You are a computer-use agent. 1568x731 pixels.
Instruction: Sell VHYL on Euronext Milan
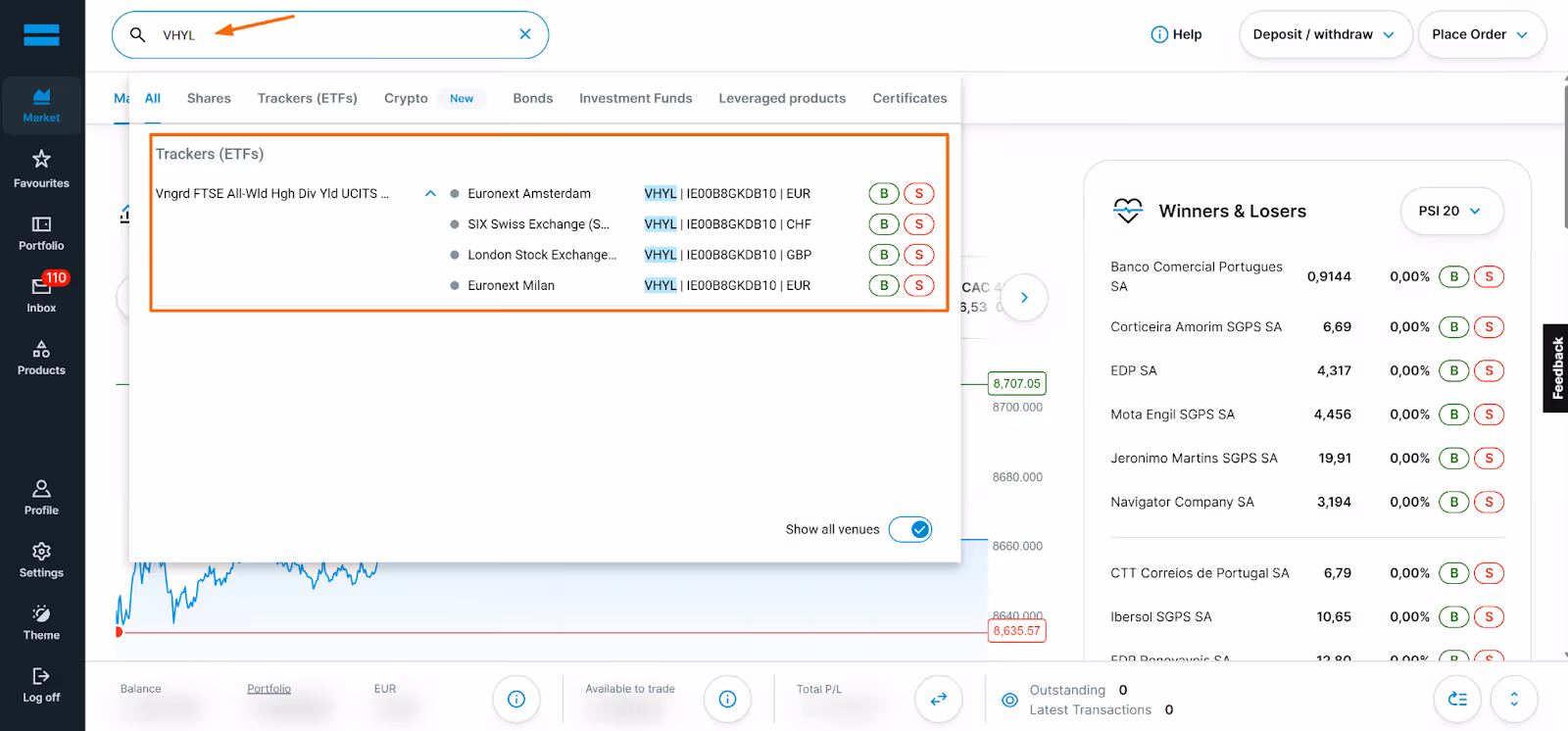click(919, 285)
